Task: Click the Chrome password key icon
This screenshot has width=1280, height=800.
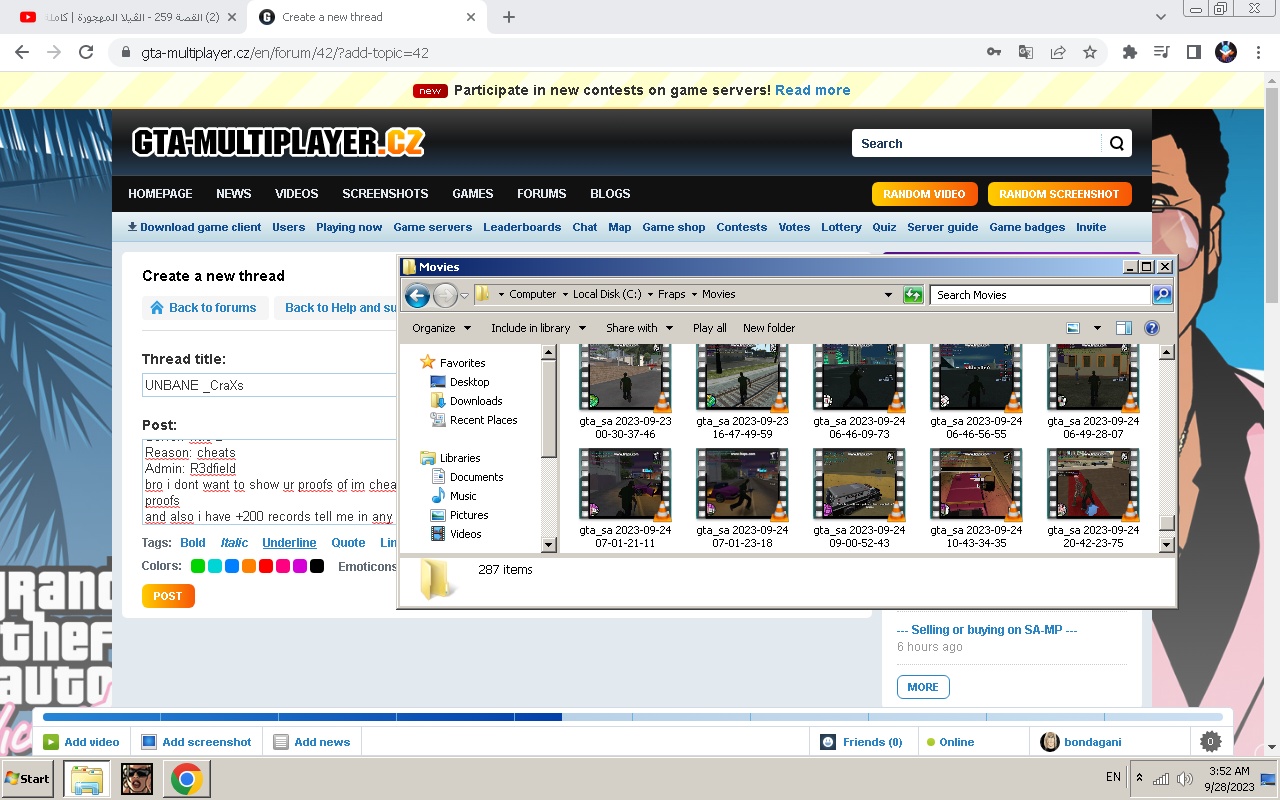Action: [x=993, y=52]
